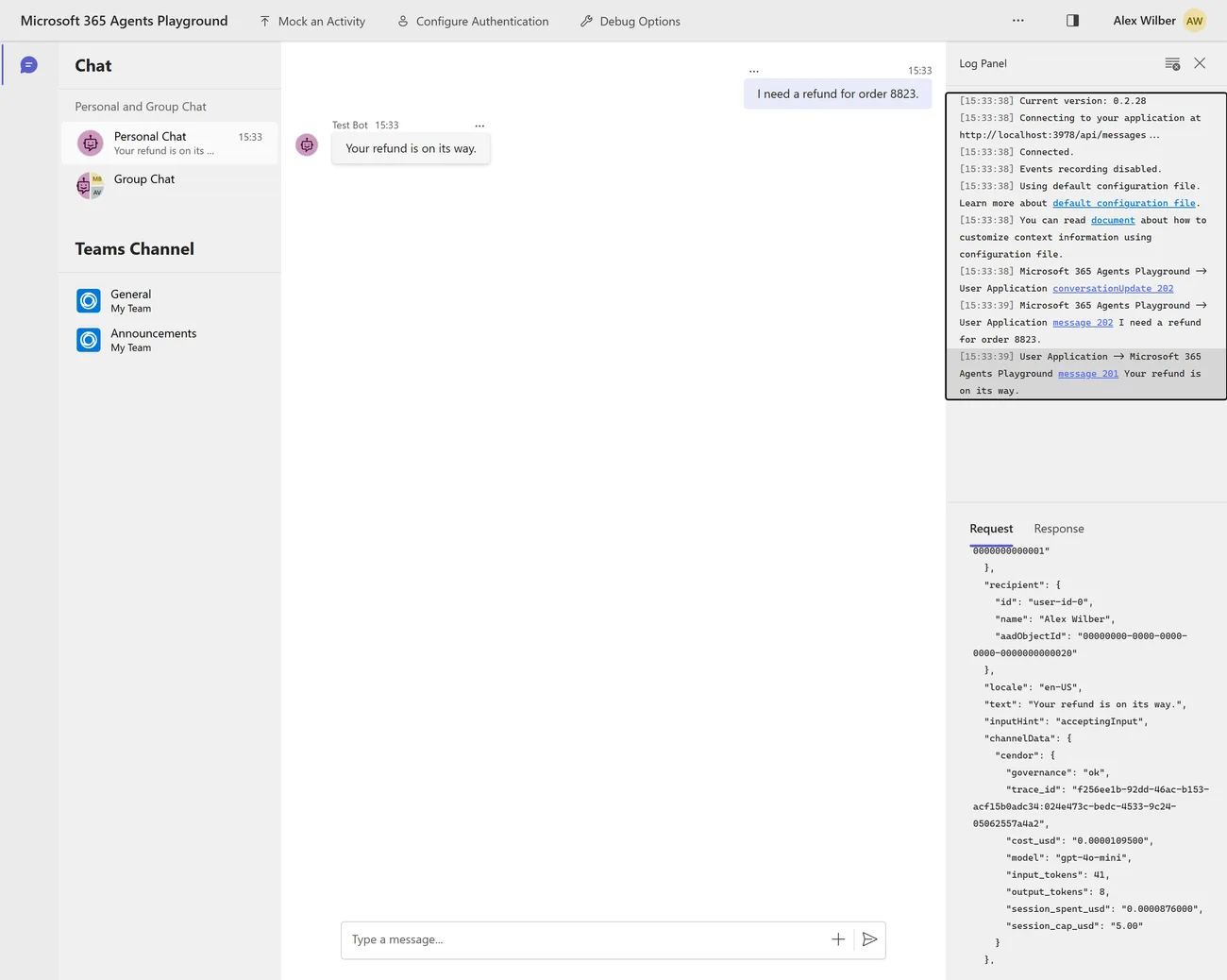
Task: Toggle the side panel layout icon
Action: pos(1072,20)
